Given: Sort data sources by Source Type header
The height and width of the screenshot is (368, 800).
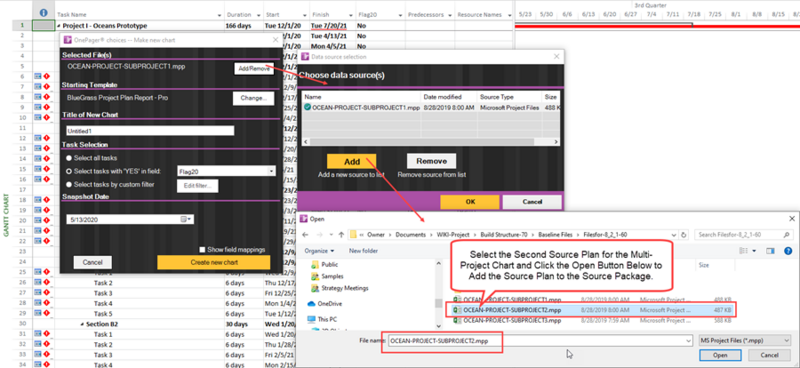Looking at the screenshot, I should 509,96.
